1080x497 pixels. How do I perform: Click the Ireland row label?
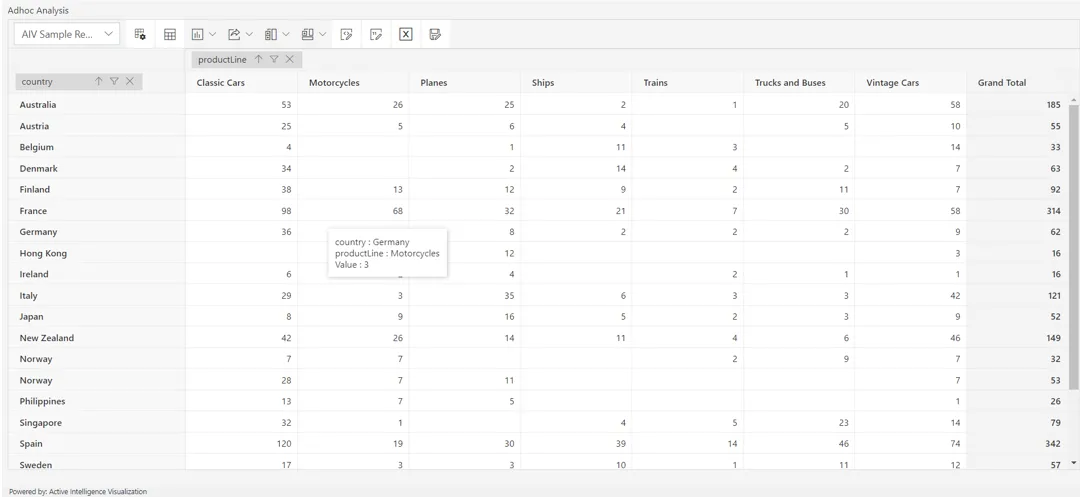pos(34,274)
